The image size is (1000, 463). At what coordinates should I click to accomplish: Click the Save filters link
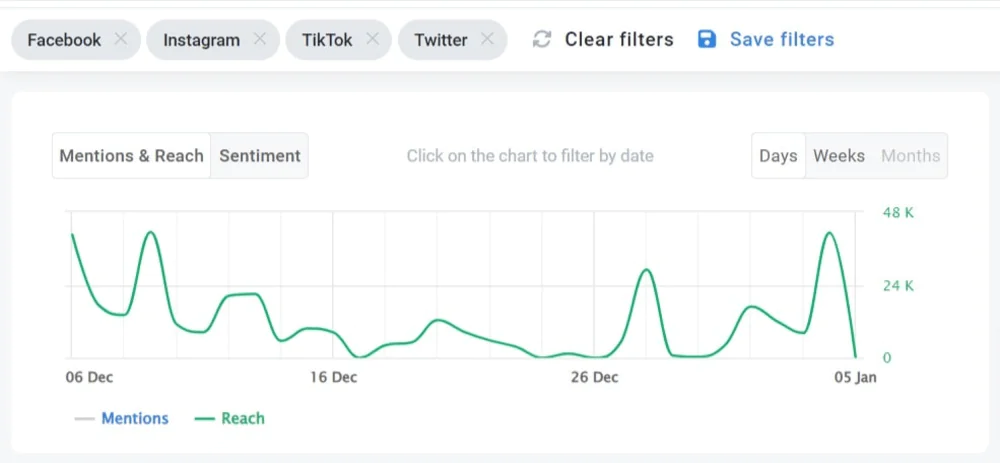[781, 40]
